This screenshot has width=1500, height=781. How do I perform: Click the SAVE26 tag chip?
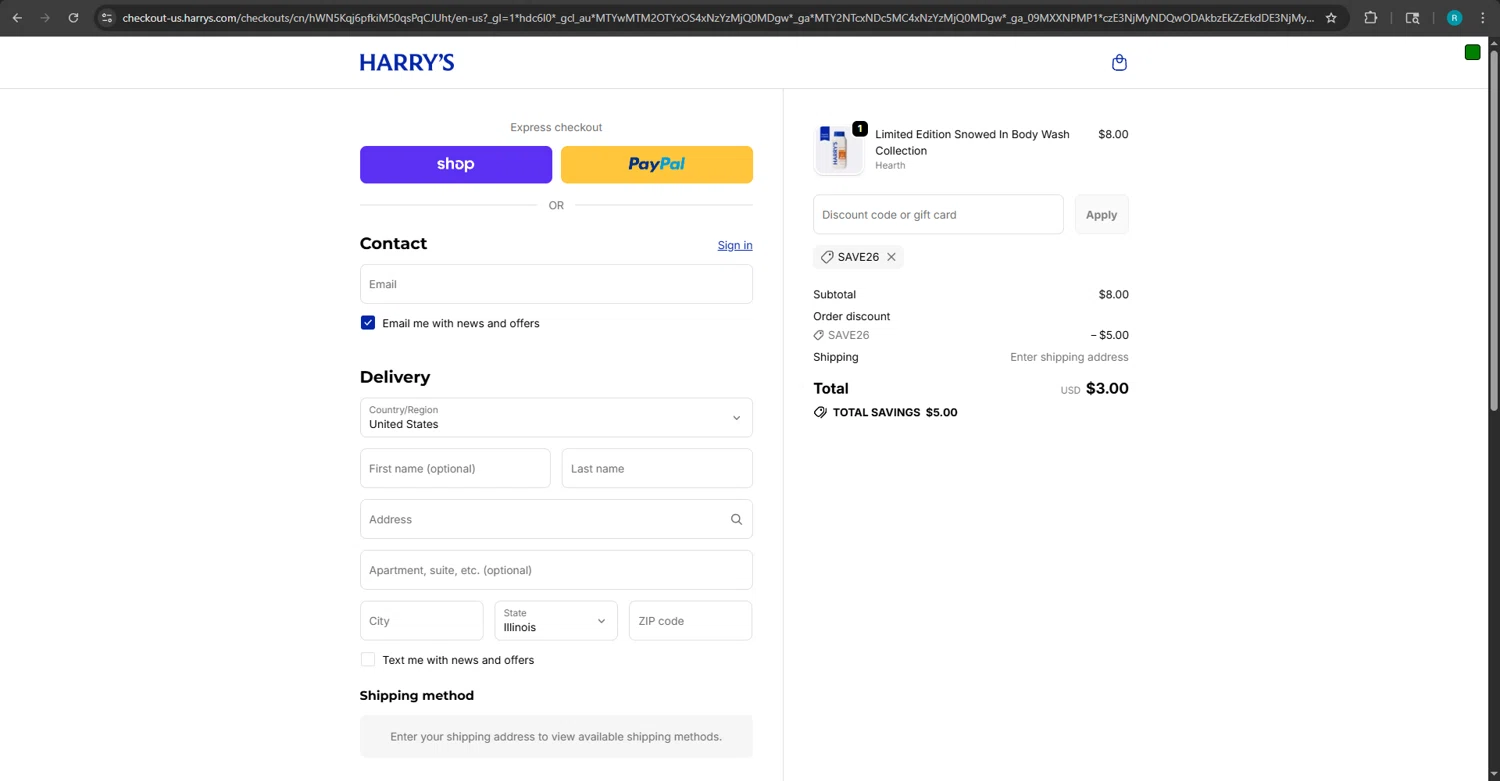tap(858, 257)
